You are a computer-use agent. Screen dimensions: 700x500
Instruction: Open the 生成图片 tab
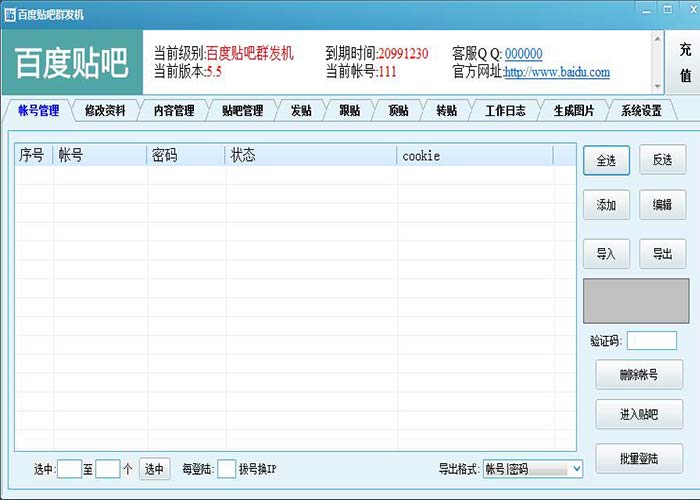point(574,110)
